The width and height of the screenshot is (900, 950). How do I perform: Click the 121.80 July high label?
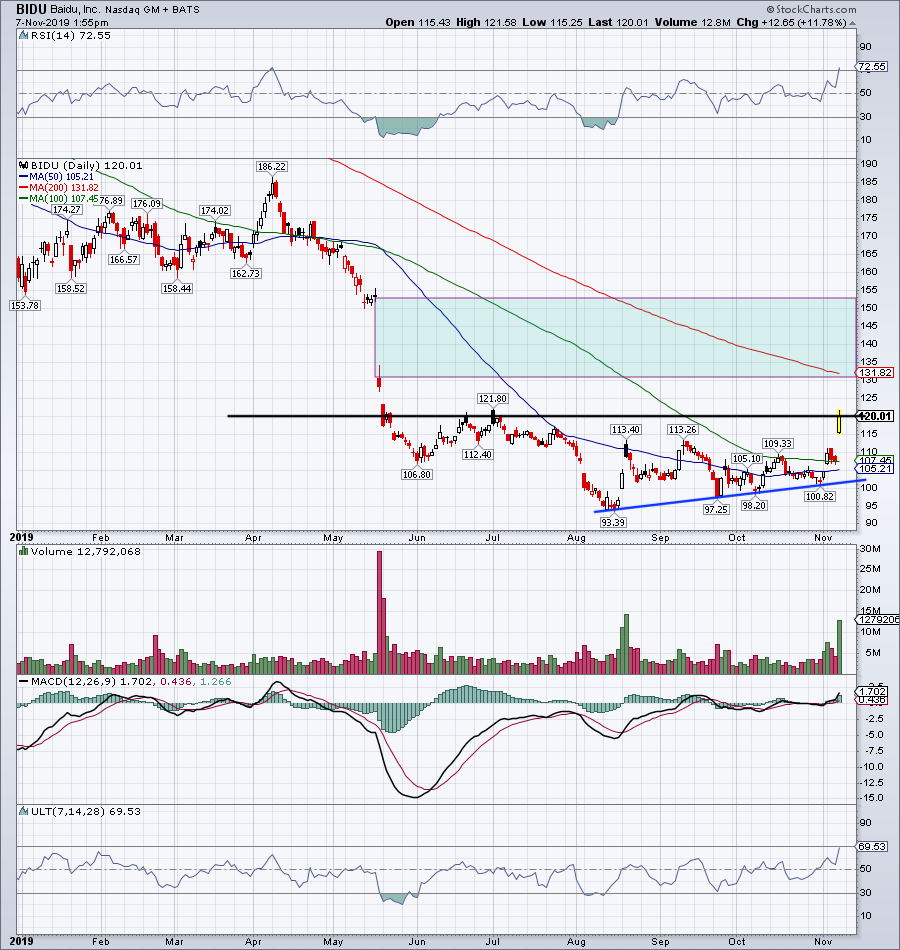tap(492, 399)
